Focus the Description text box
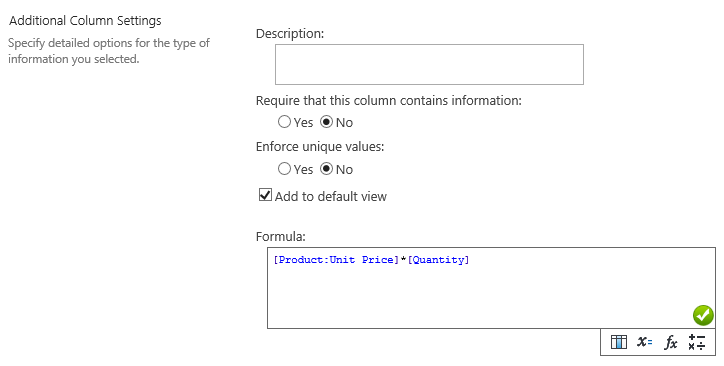 pos(429,65)
